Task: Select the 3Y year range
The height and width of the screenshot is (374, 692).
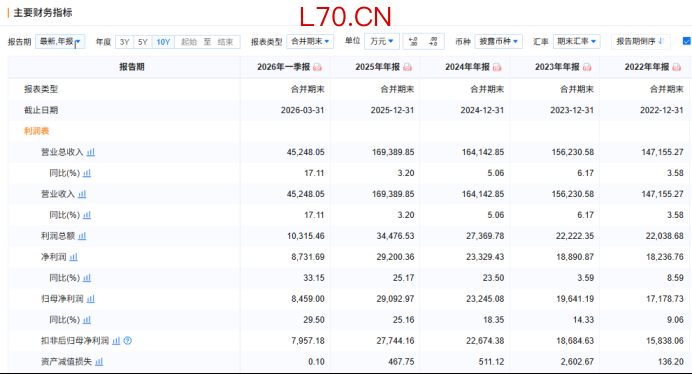Action: [124, 42]
